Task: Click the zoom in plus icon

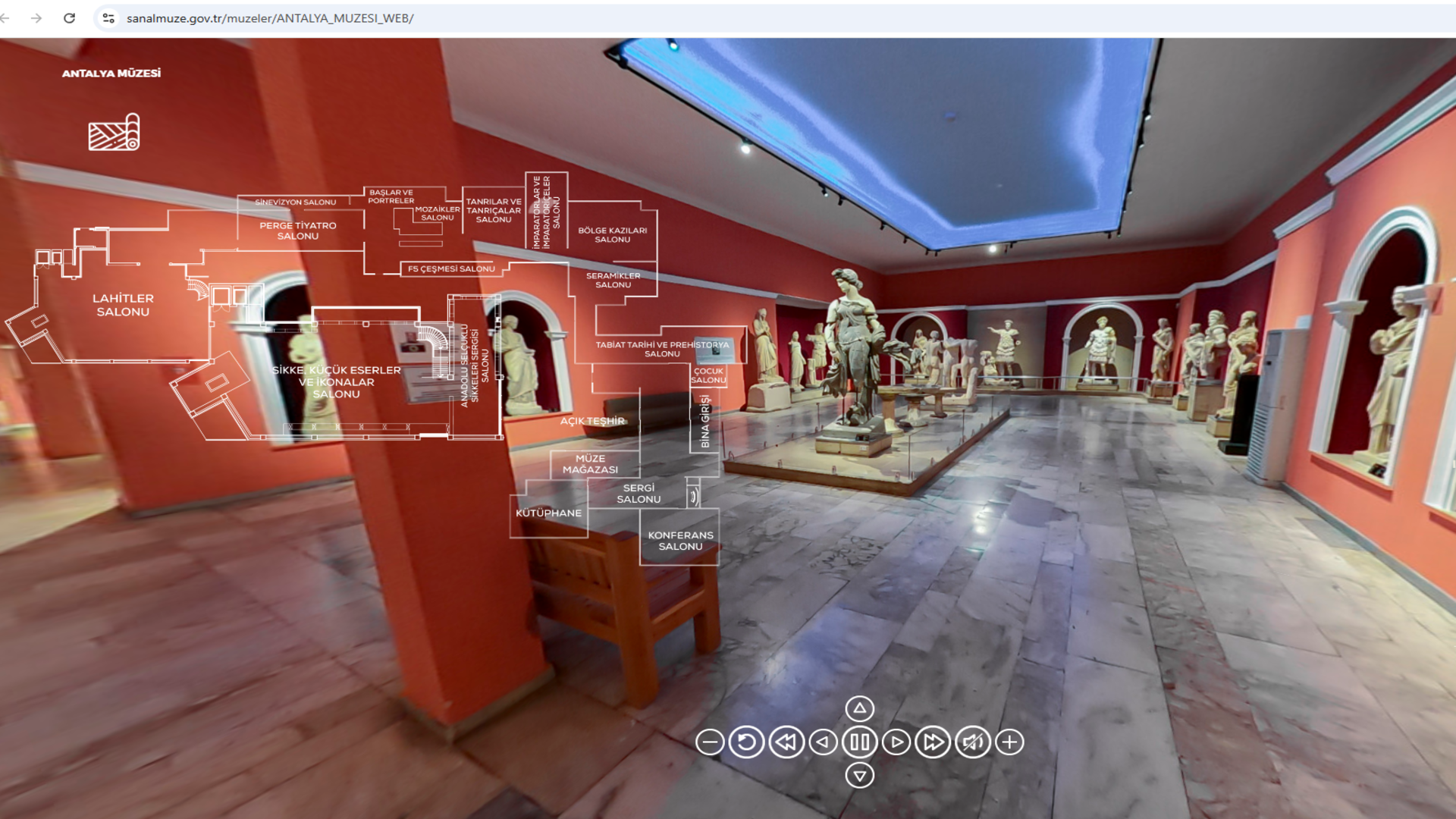Action: click(x=1009, y=742)
